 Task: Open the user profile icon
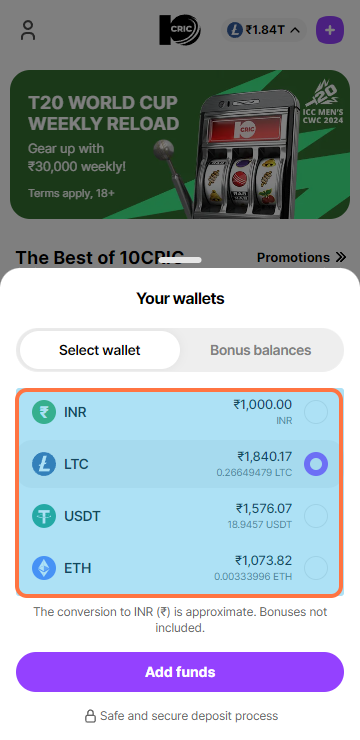(x=28, y=30)
